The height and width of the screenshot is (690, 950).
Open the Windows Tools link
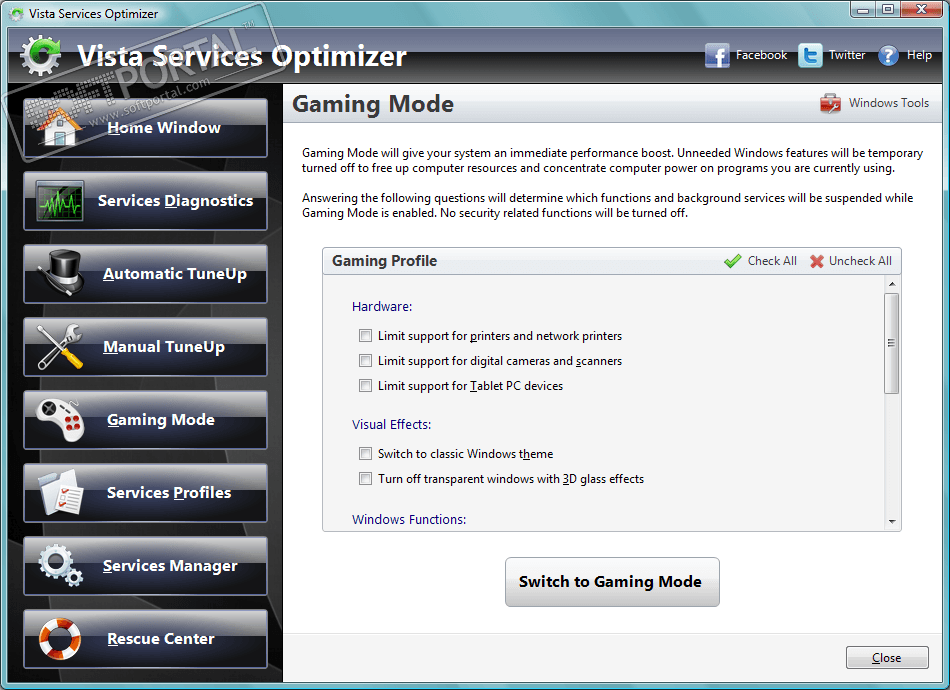click(x=889, y=103)
